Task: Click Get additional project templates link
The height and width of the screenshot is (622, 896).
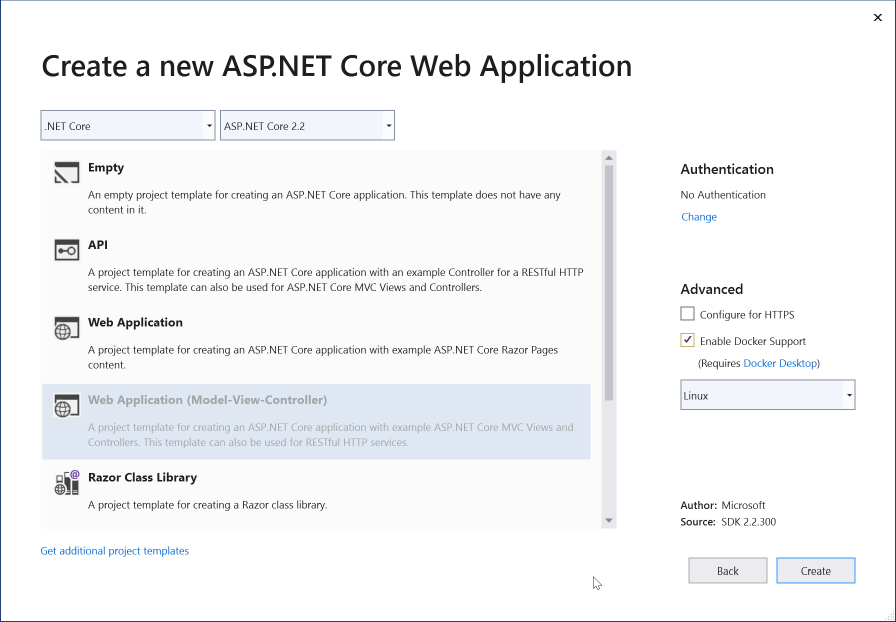Action: pyautogui.click(x=114, y=551)
